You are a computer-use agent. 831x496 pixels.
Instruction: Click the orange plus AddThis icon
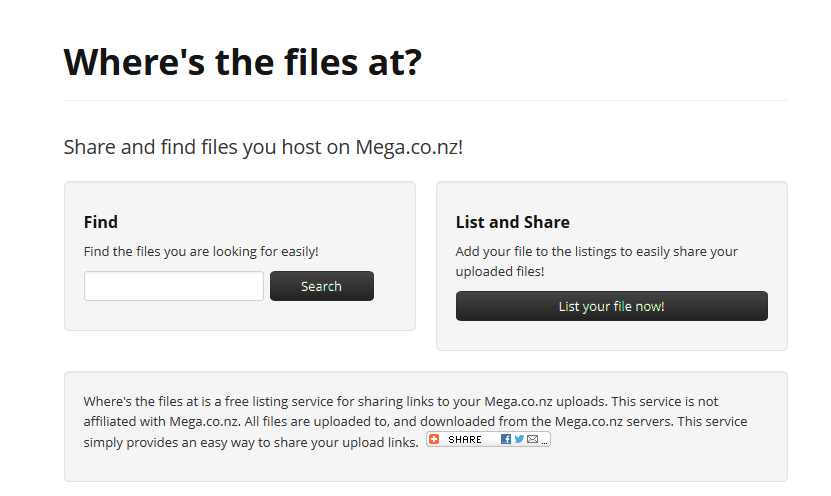click(434, 439)
